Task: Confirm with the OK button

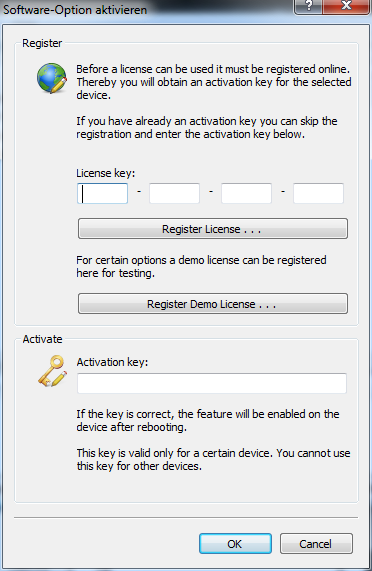Action: coord(235,544)
